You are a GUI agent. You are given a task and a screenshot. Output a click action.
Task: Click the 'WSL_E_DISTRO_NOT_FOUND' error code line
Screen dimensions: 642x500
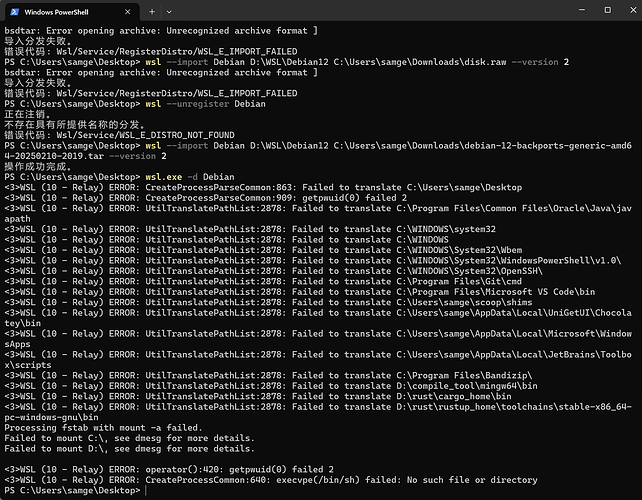click(x=120, y=135)
